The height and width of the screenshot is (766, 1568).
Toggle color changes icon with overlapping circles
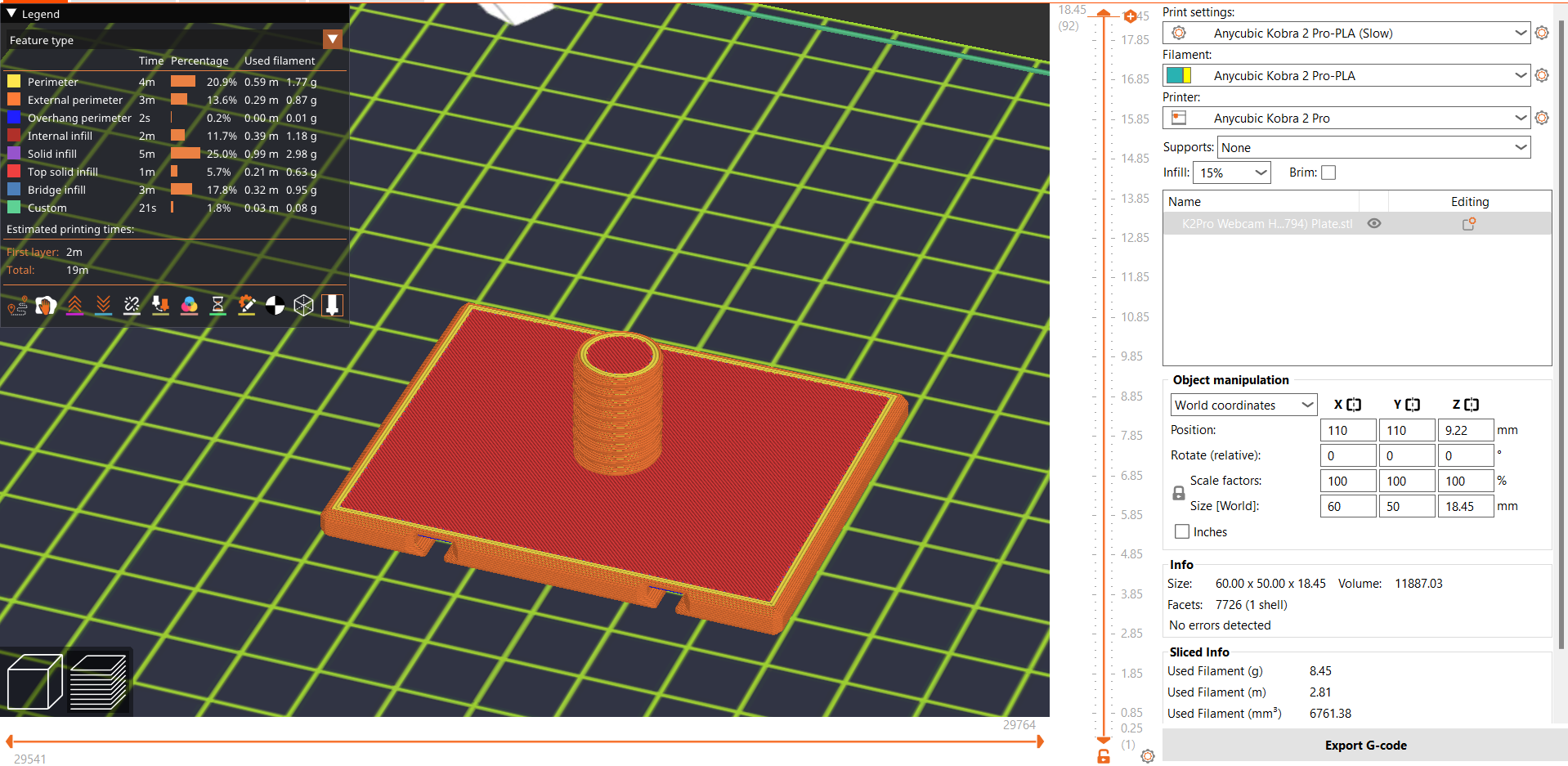[189, 306]
